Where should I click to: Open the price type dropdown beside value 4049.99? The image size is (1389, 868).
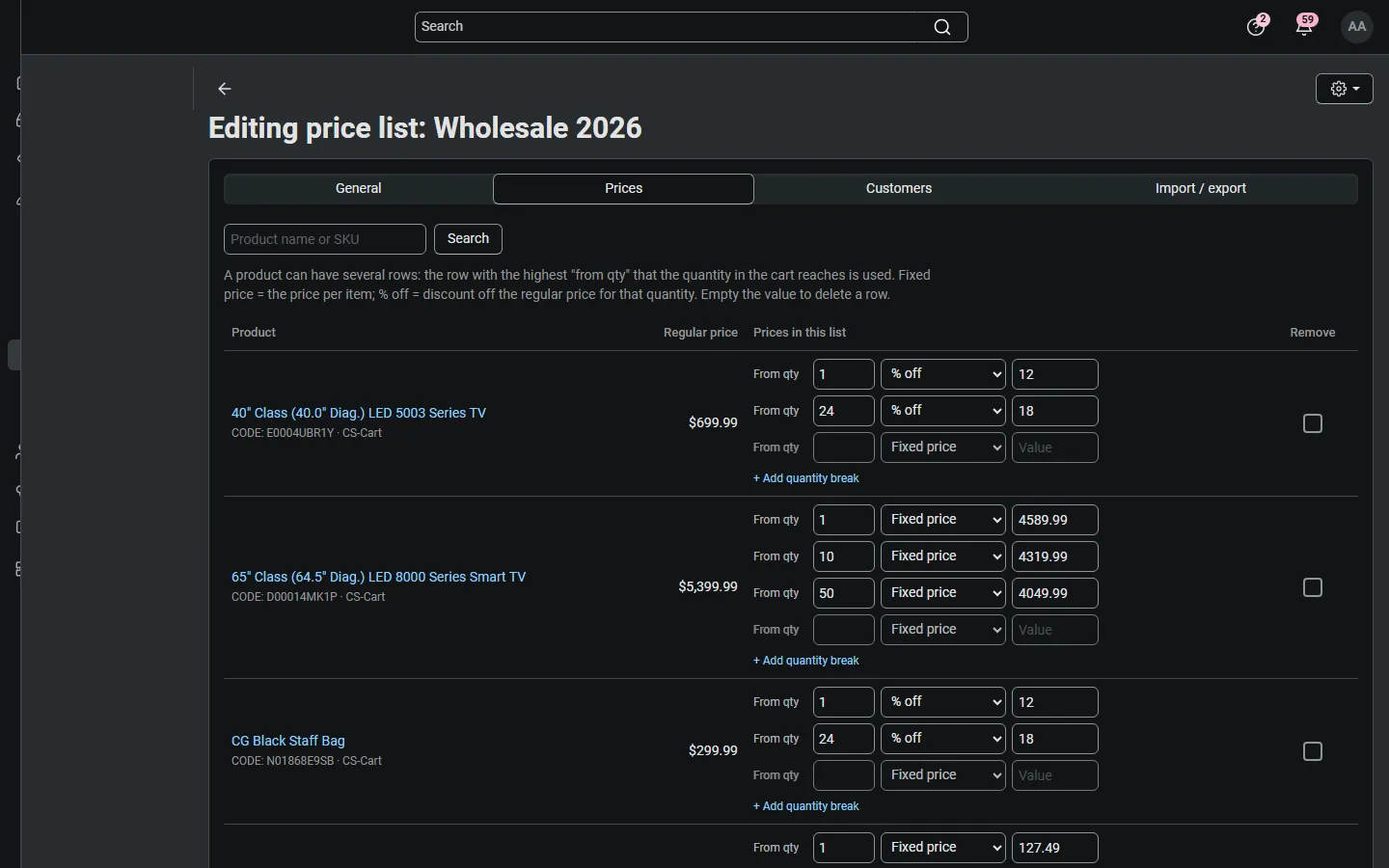[x=943, y=593]
